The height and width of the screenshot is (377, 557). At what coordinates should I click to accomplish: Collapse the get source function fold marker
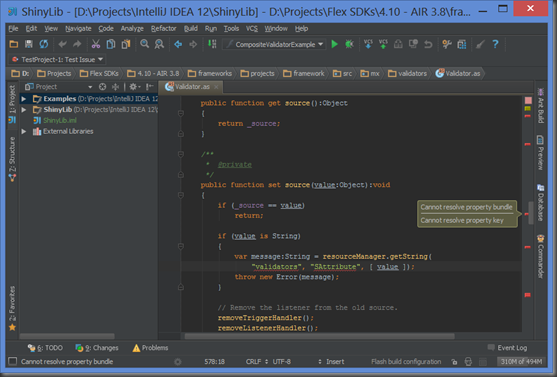(x=180, y=113)
